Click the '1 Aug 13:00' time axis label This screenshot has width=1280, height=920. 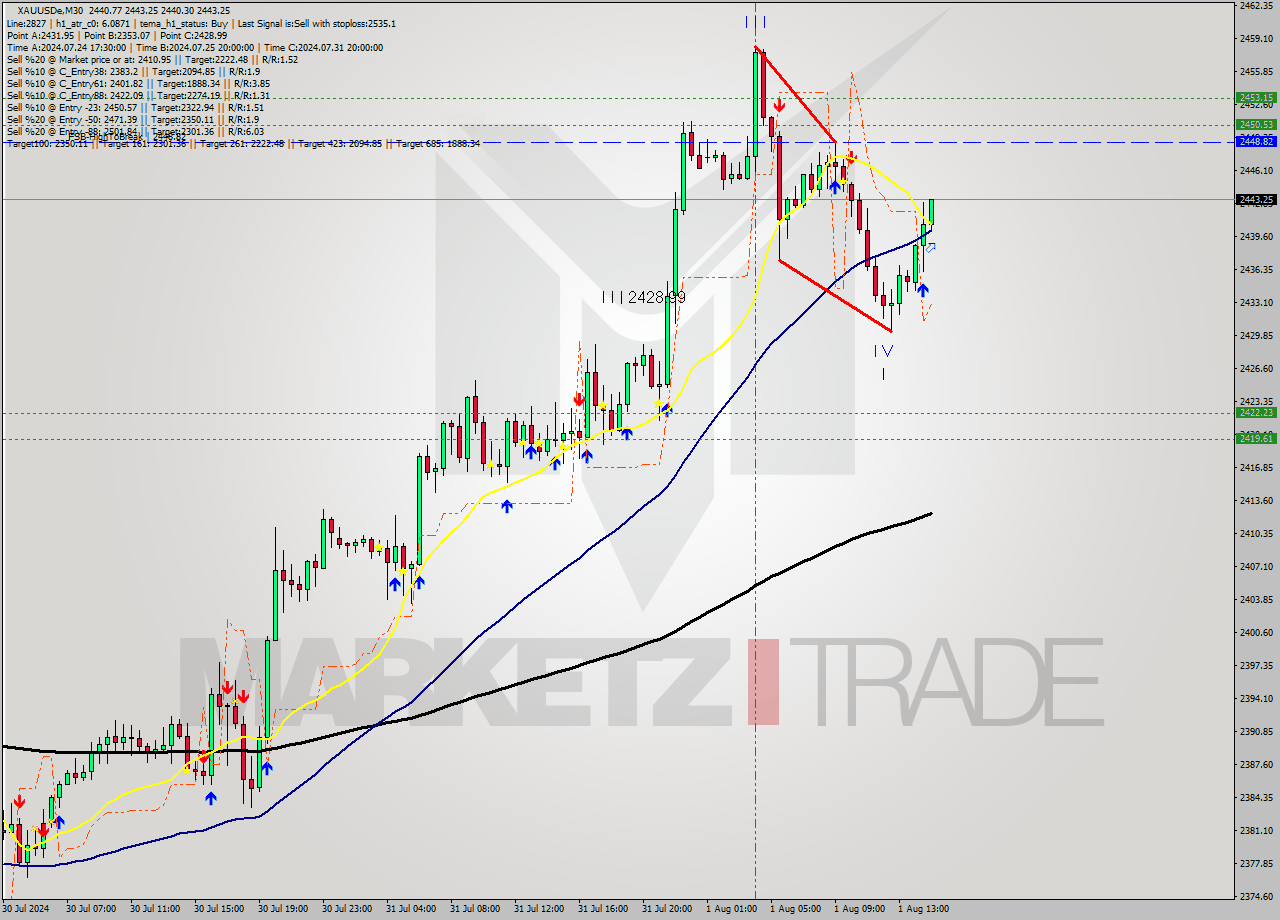click(923, 909)
